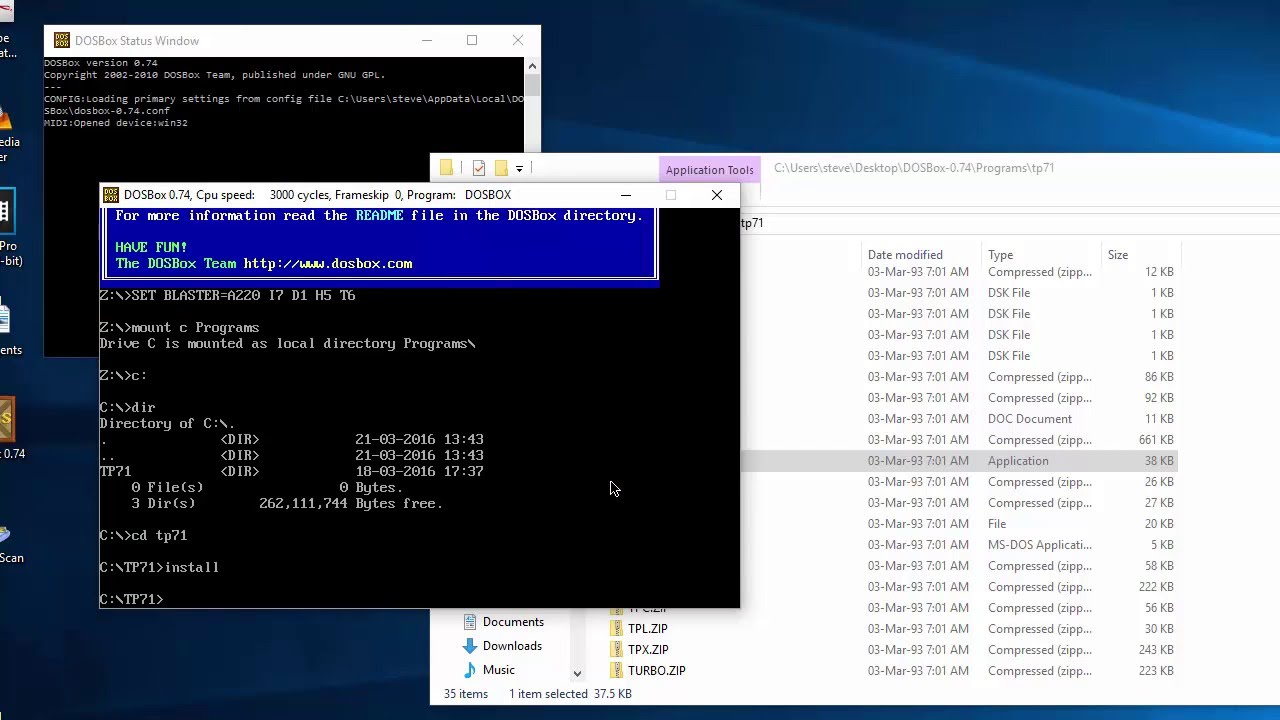Click the TURBO.ZIP zipped folder icon
The height and width of the screenshot is (720, 1280).
coord(616,671)
